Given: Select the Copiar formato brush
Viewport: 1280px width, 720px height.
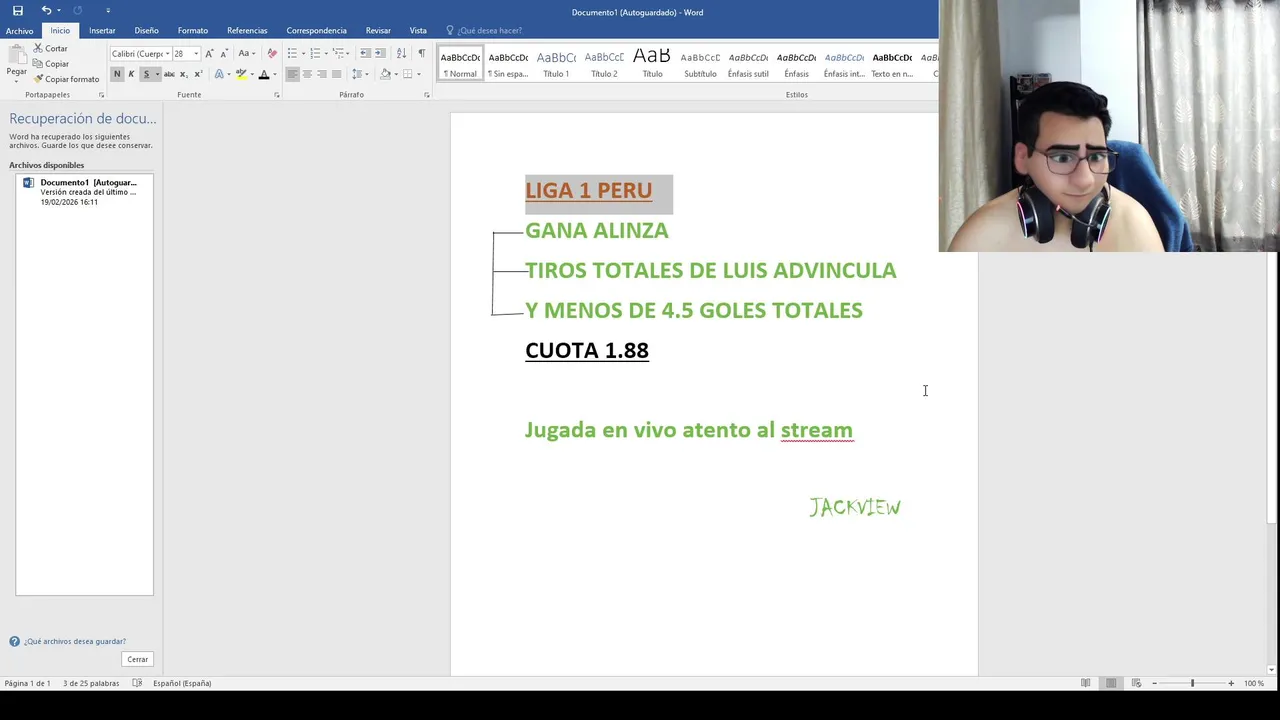Looking at the screenshot, I should coord(65,79).
